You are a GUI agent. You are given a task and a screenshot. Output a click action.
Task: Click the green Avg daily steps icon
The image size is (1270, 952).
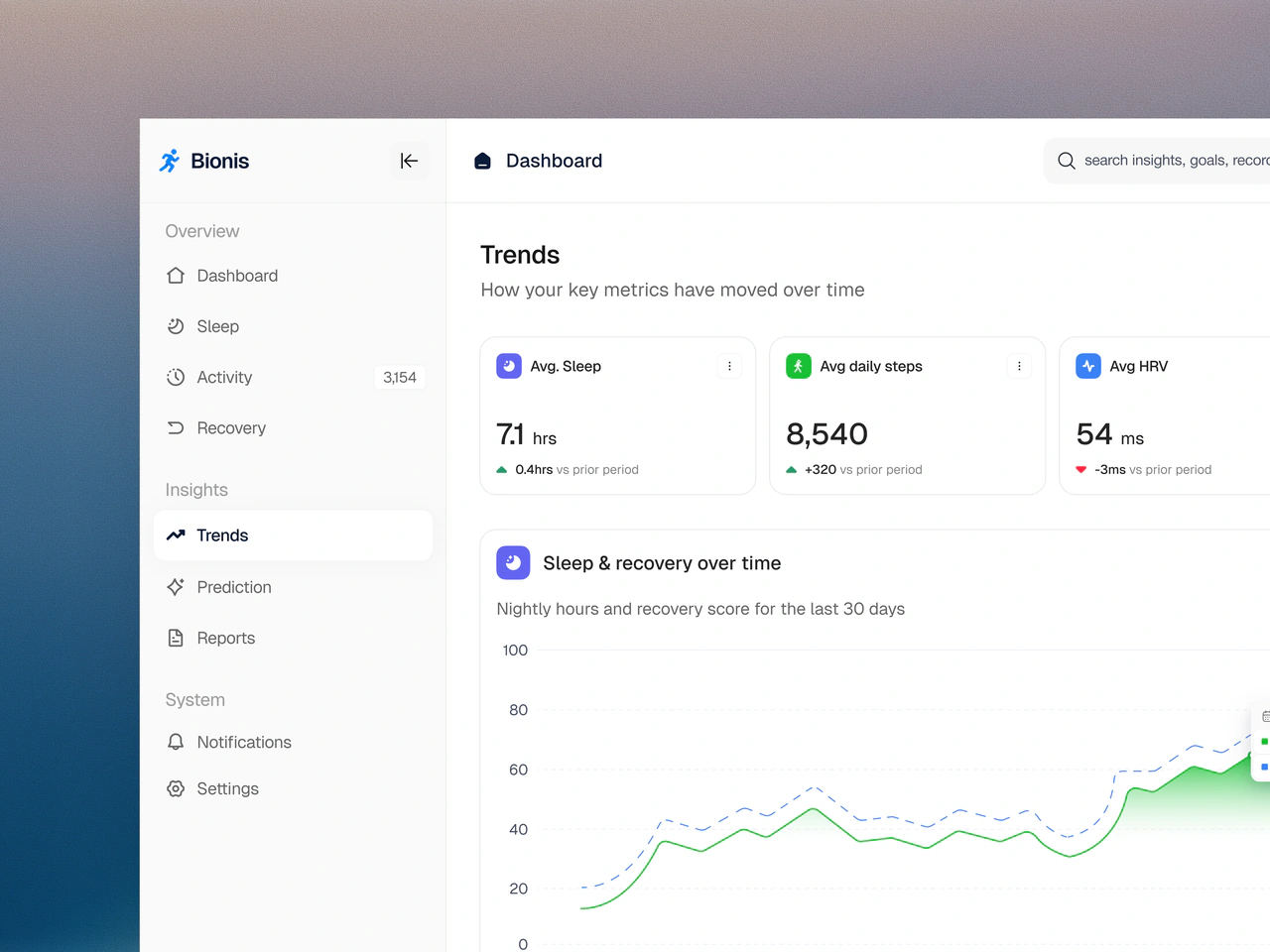click(x=799, y=366)
